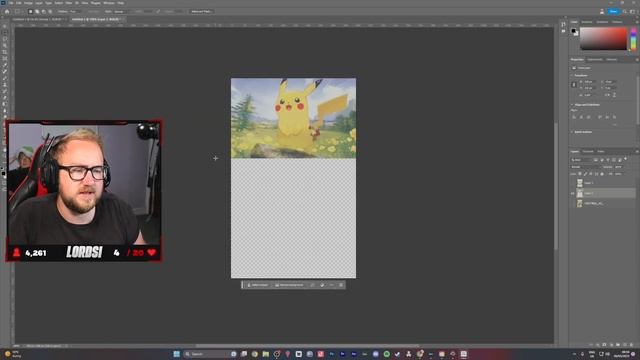
Task: Open the layer filter Kind dropdown
Action: click(x=581, y=160)
